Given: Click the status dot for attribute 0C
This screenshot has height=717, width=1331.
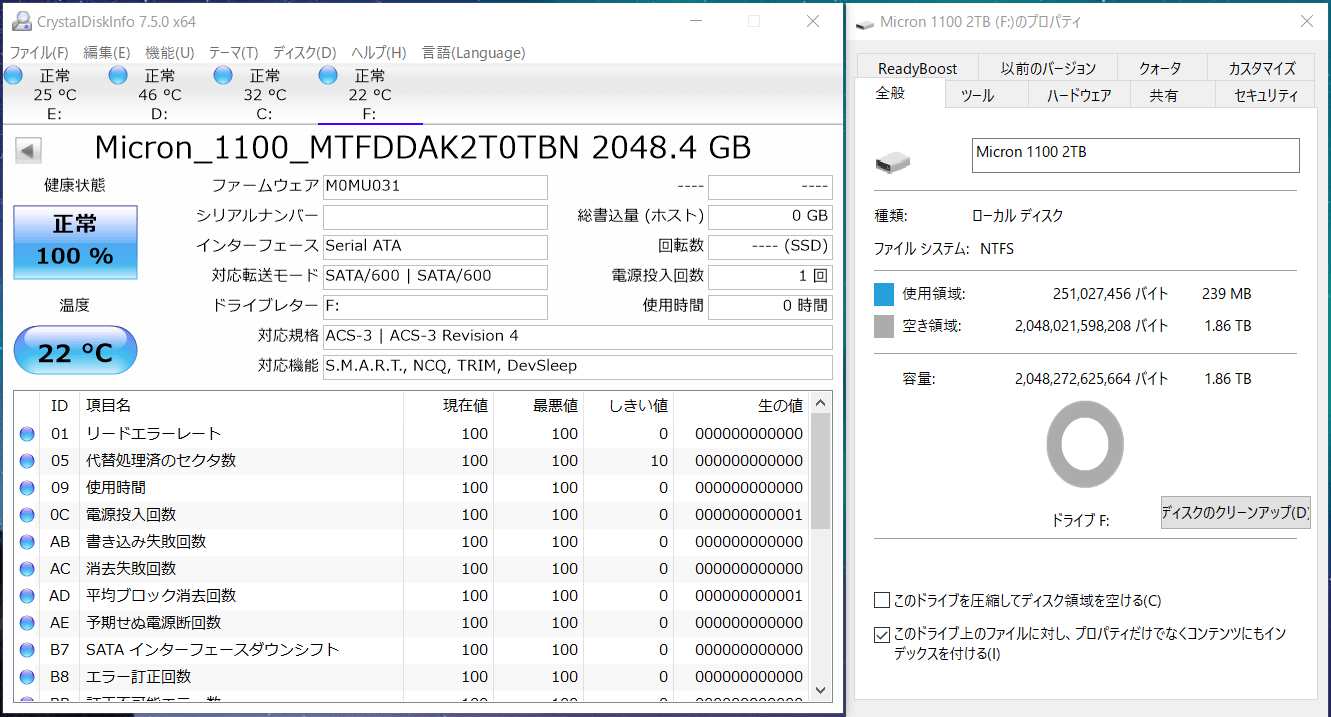Looking at the screenshot, I should pyautogui.click(x=27, y=515).
